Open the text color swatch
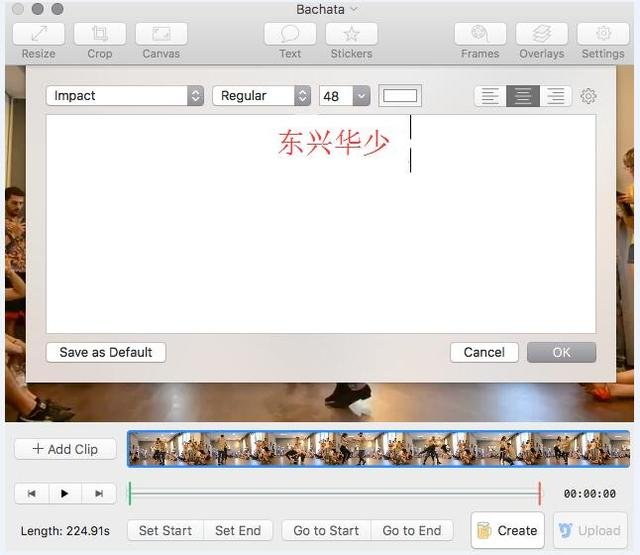This screenshot has height=555, width=640. [x=400, y=96]
